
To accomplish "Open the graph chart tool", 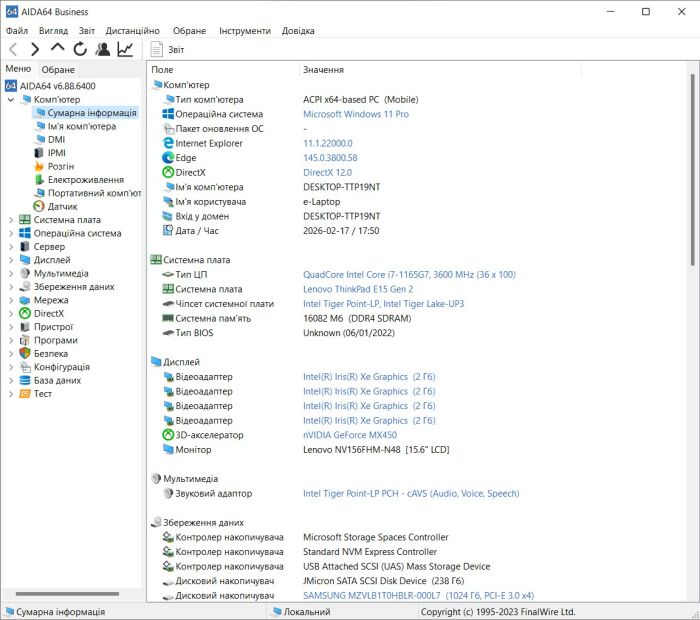I will [x=125, y=49].
